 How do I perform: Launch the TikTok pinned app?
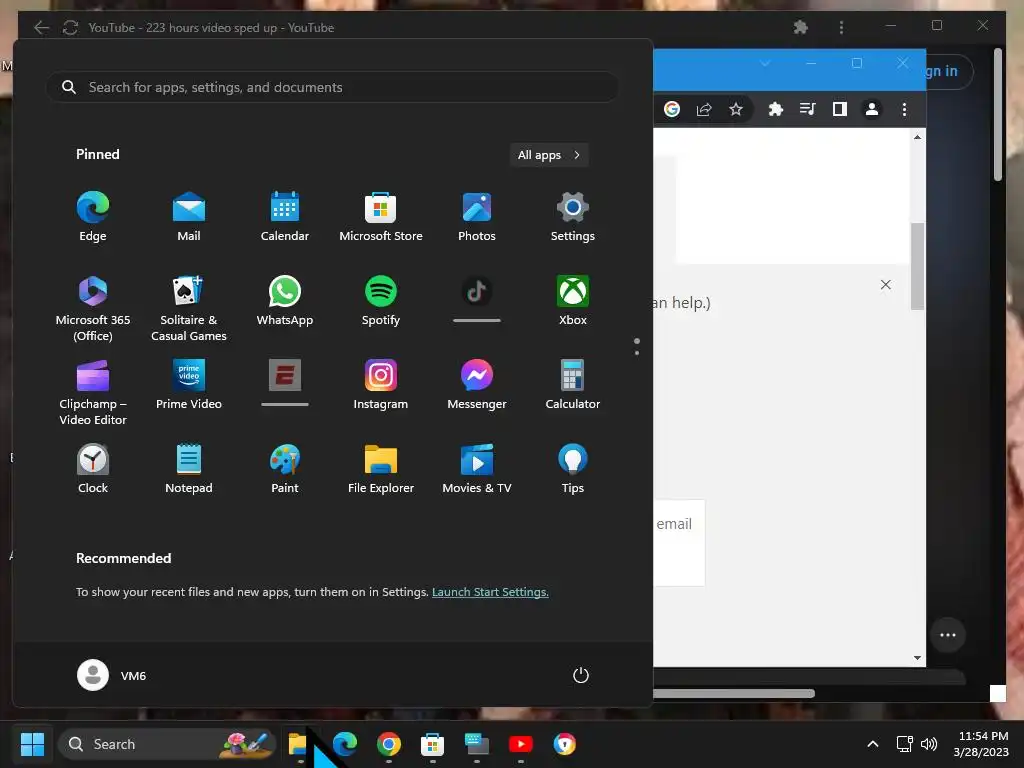point(477,299)
